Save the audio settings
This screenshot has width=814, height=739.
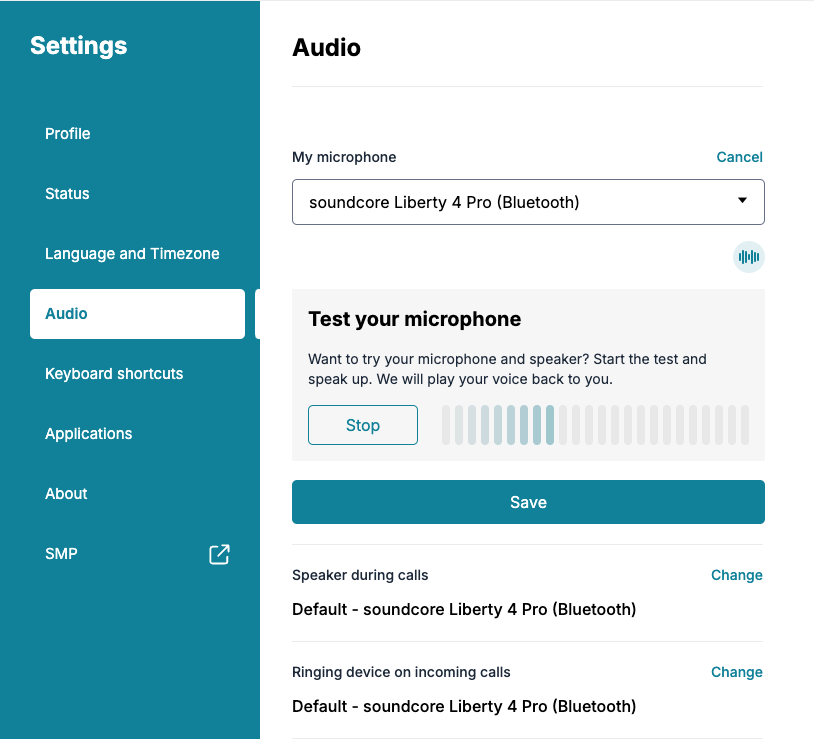[x=528, y=502]
